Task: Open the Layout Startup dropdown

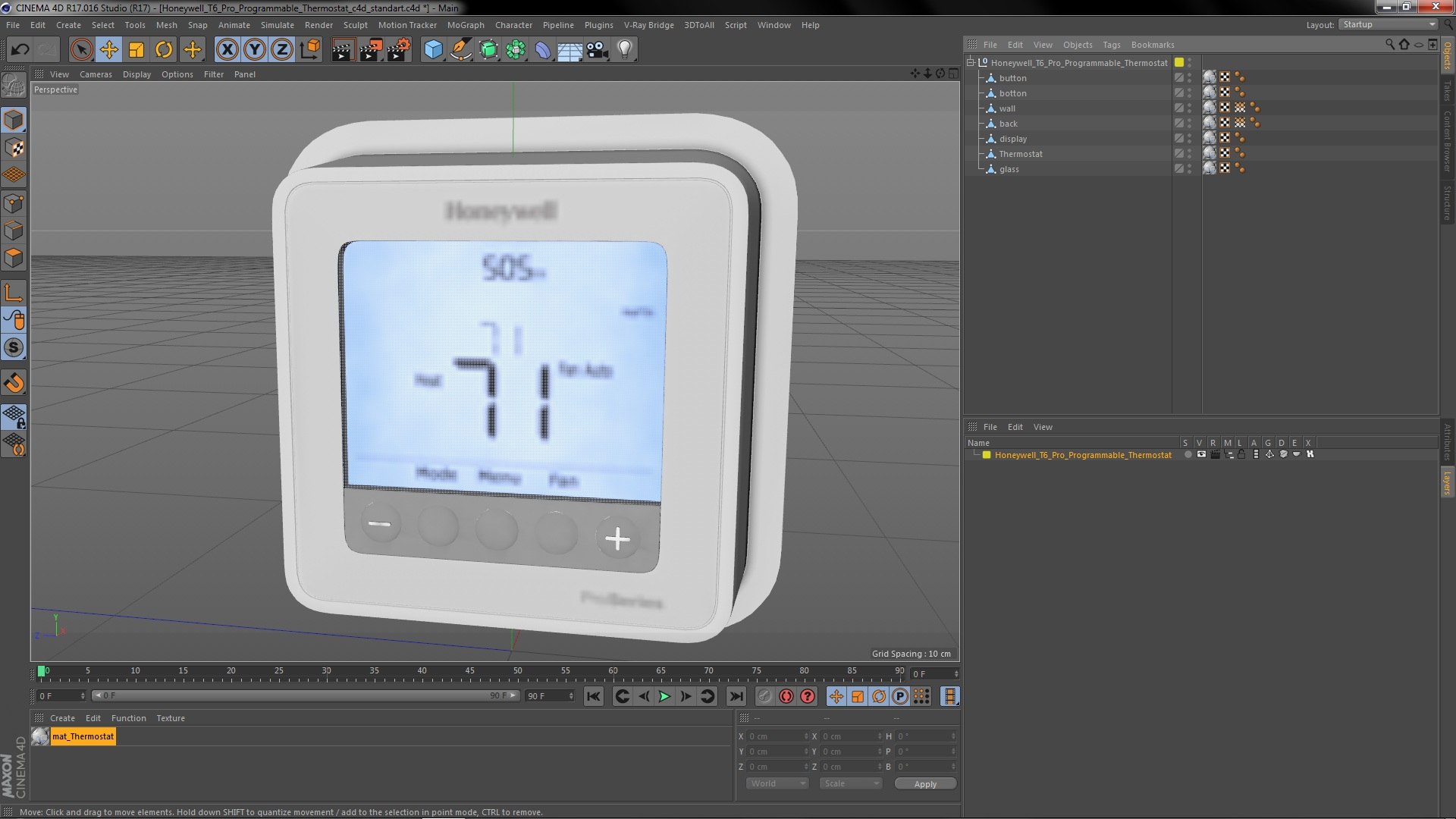Action: pos(1388,24)
